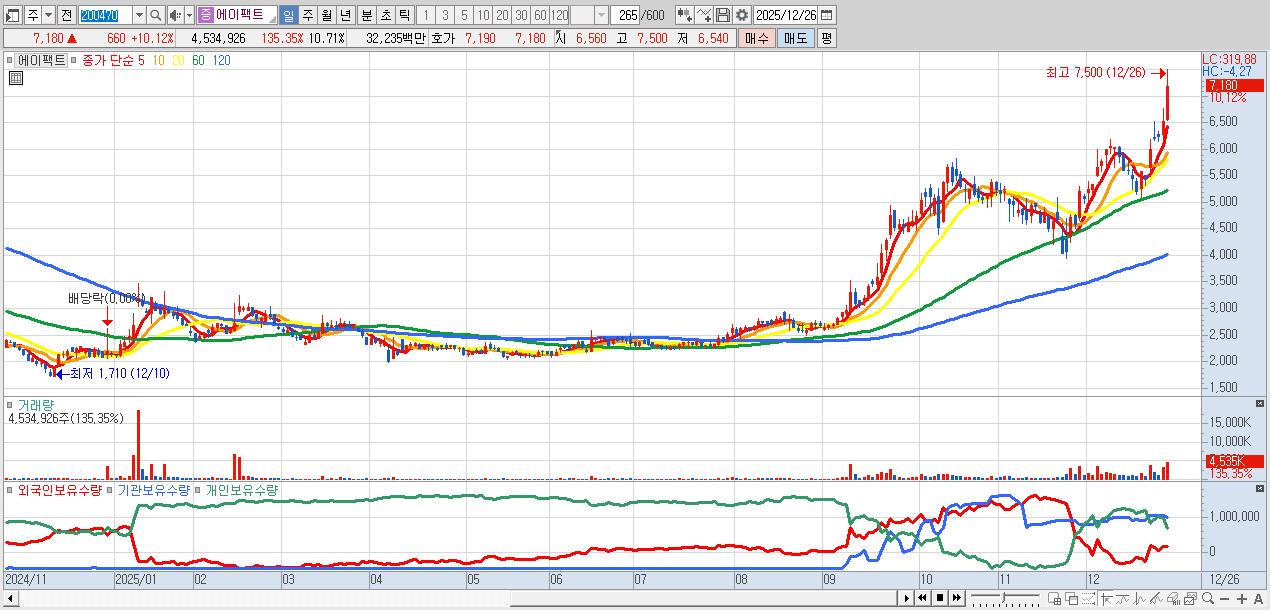Image resolution: width=1270 pixels, height=610 pixels.
Task: Click the minus zoom-out icon at bottom right
Action: 1224,599
